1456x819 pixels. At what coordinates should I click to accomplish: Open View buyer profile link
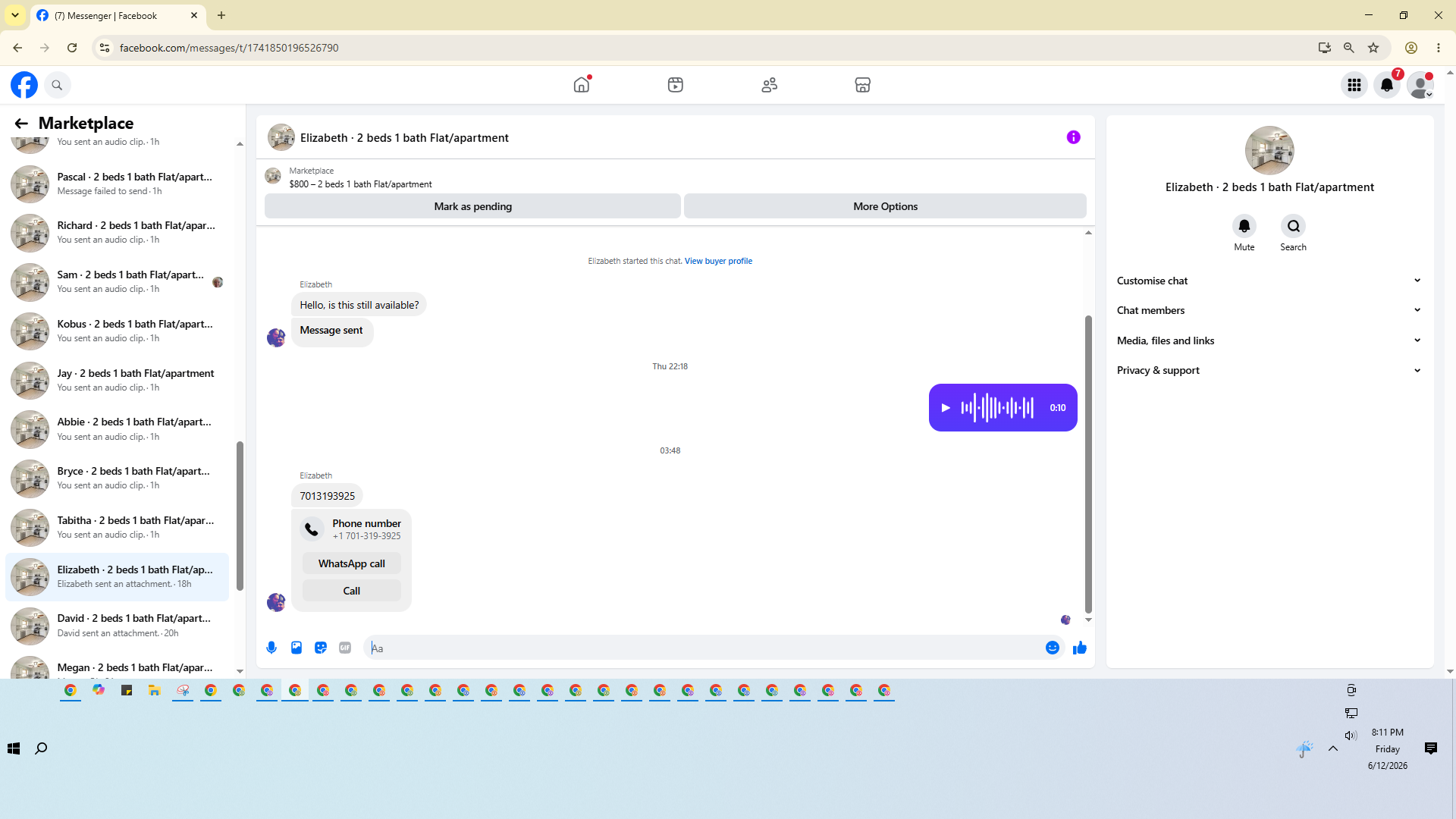click(x=718, y=261)
